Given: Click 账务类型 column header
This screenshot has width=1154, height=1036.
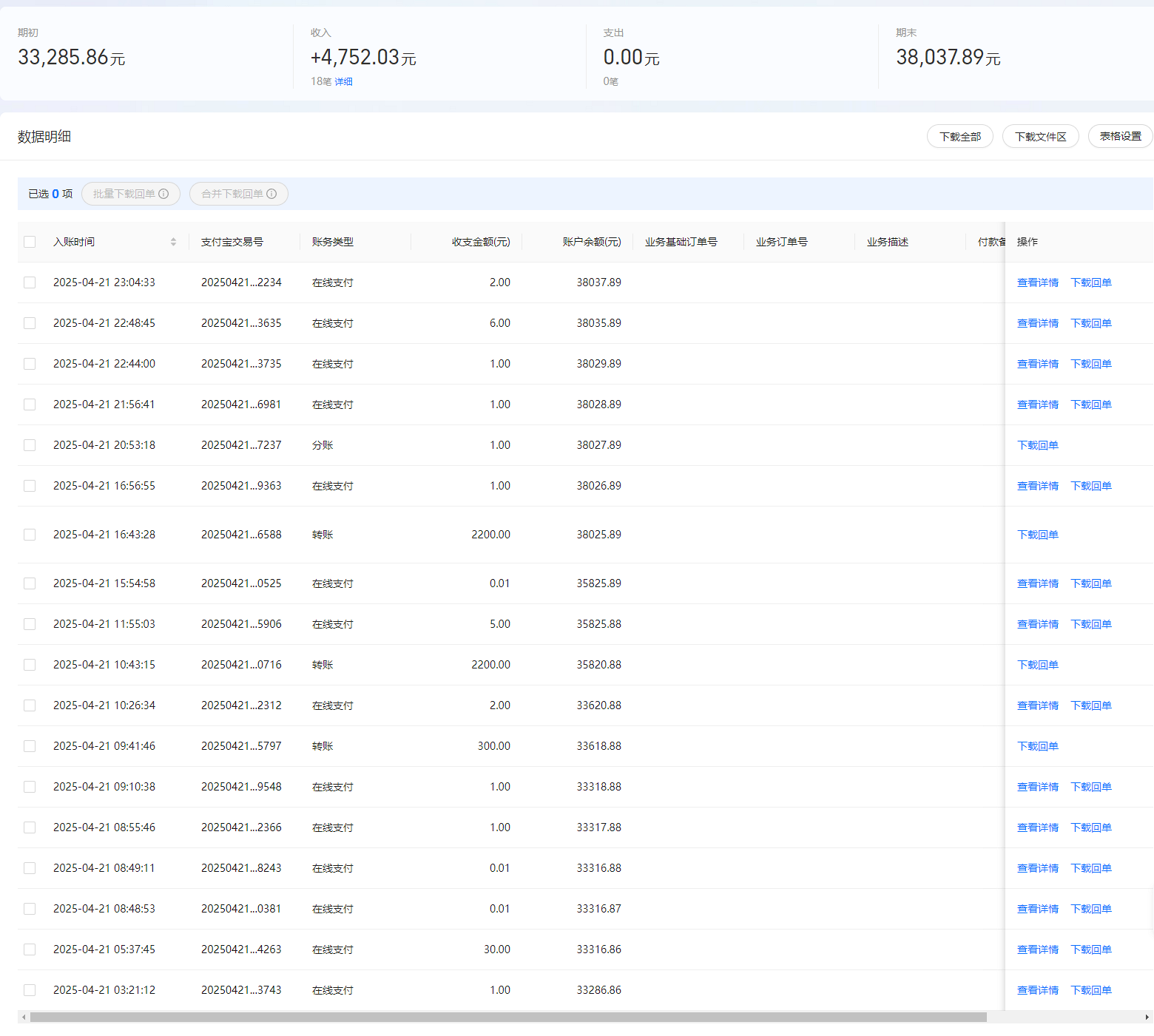Looking at the screenshot, I should 333,242.
